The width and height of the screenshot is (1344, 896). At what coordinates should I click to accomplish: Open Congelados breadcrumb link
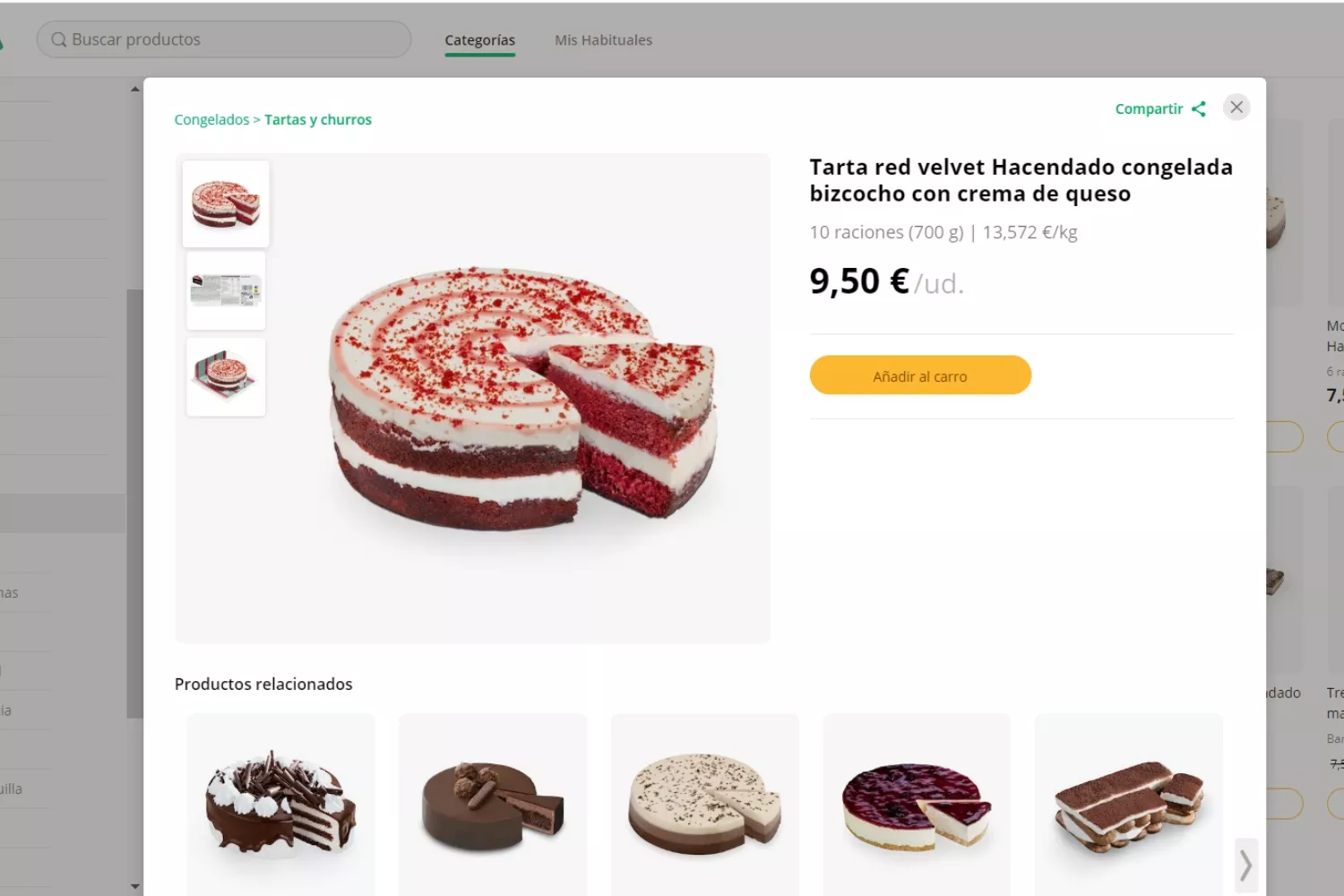pyautogui.click(x=211, y=120)
